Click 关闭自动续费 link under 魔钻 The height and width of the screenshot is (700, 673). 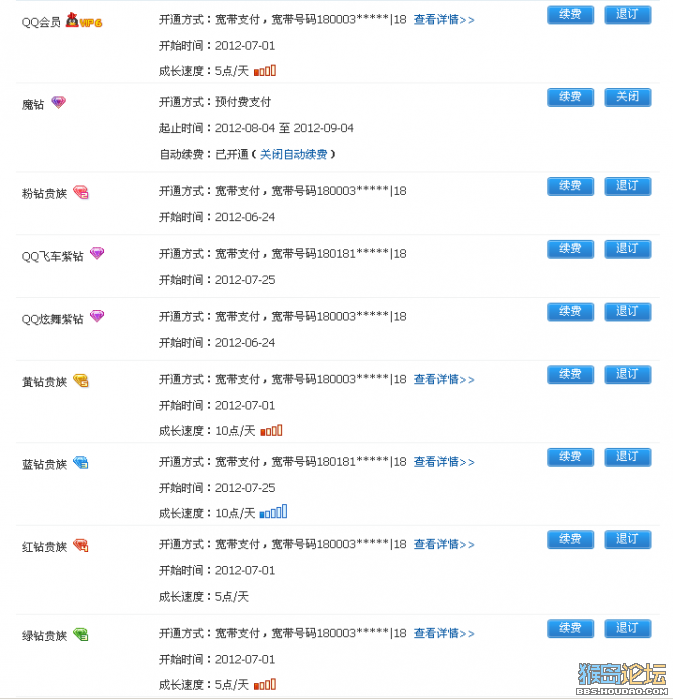pos(293,154)
